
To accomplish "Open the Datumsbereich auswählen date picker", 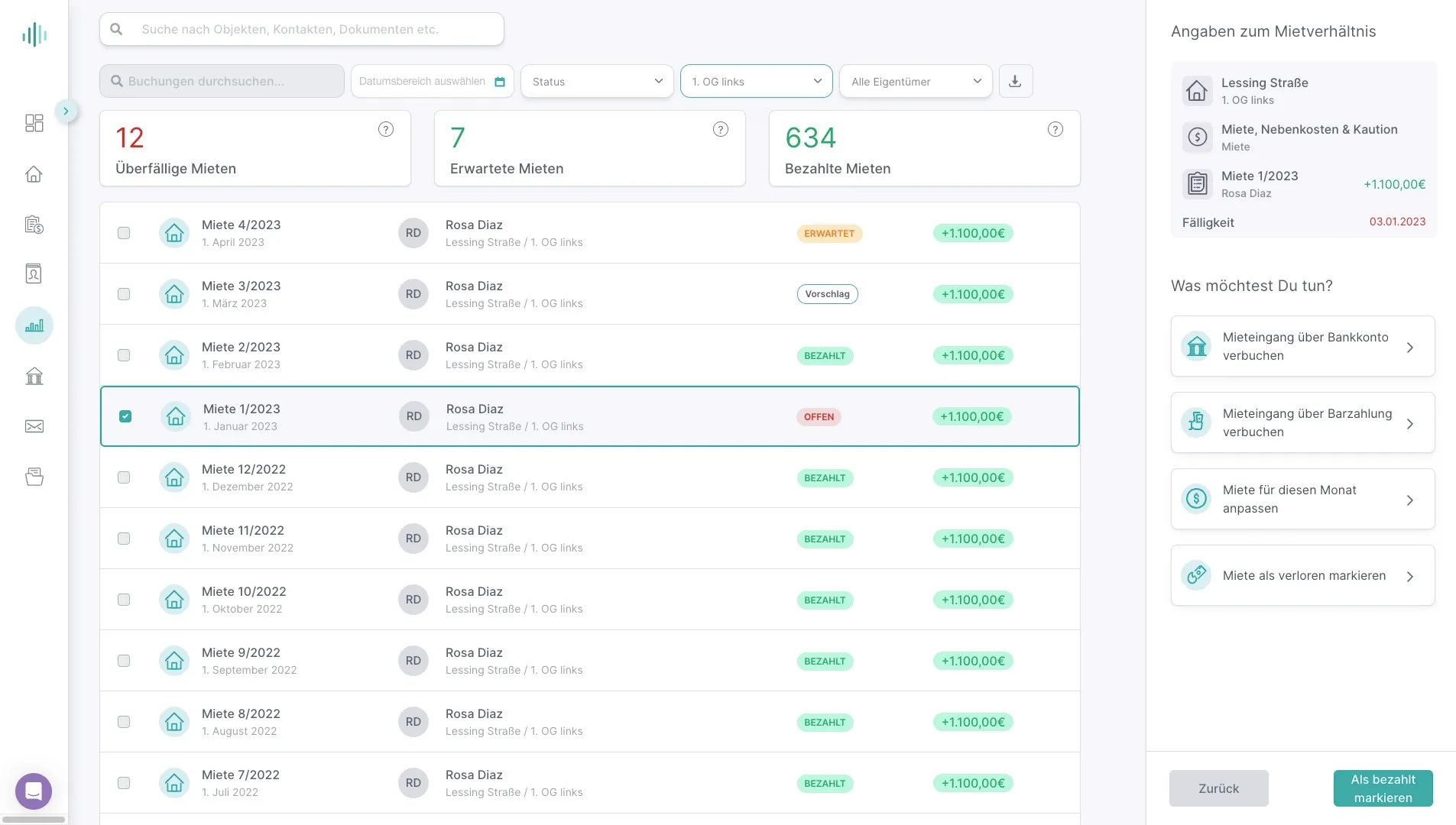I will [x=433, y=81].
